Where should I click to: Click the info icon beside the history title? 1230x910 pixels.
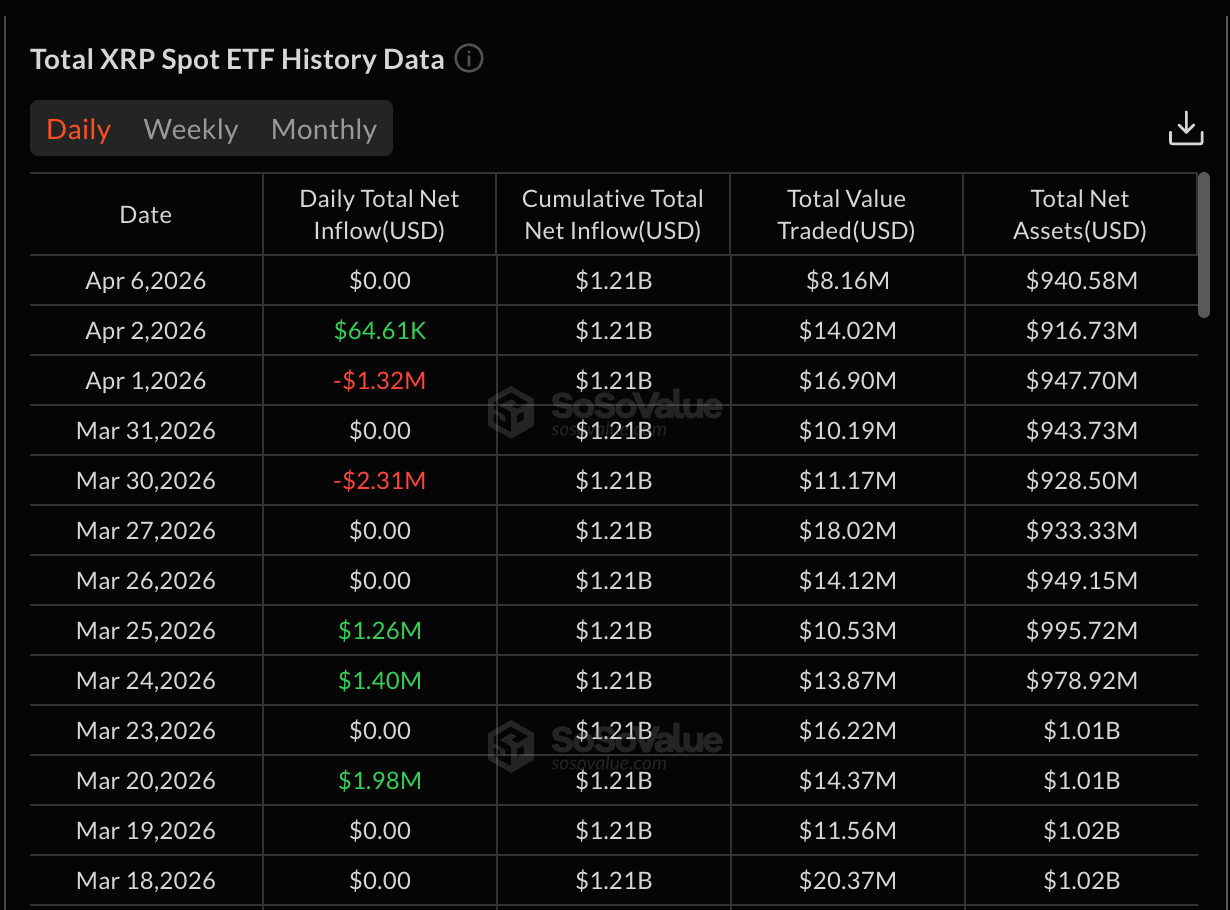click(x=469, y=59)
